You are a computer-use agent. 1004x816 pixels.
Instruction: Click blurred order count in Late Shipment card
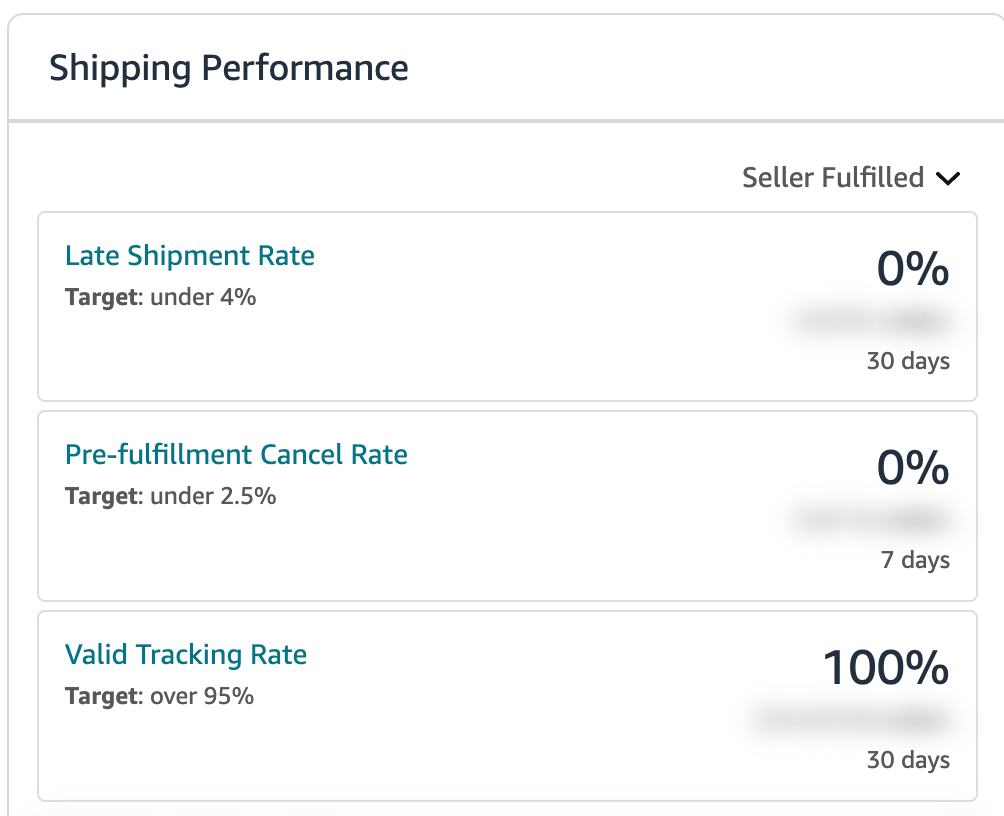click(871, 321)
